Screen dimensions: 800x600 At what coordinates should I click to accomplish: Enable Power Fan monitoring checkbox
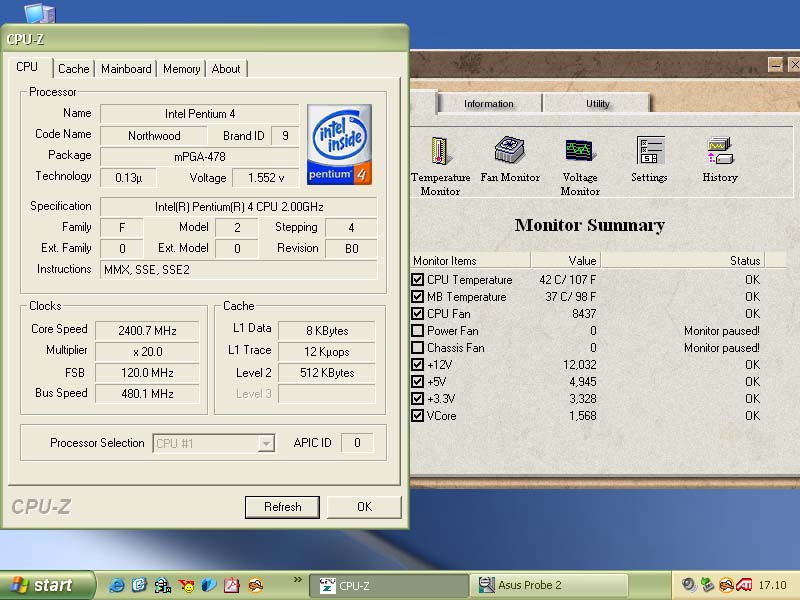[x=417, y=331]
